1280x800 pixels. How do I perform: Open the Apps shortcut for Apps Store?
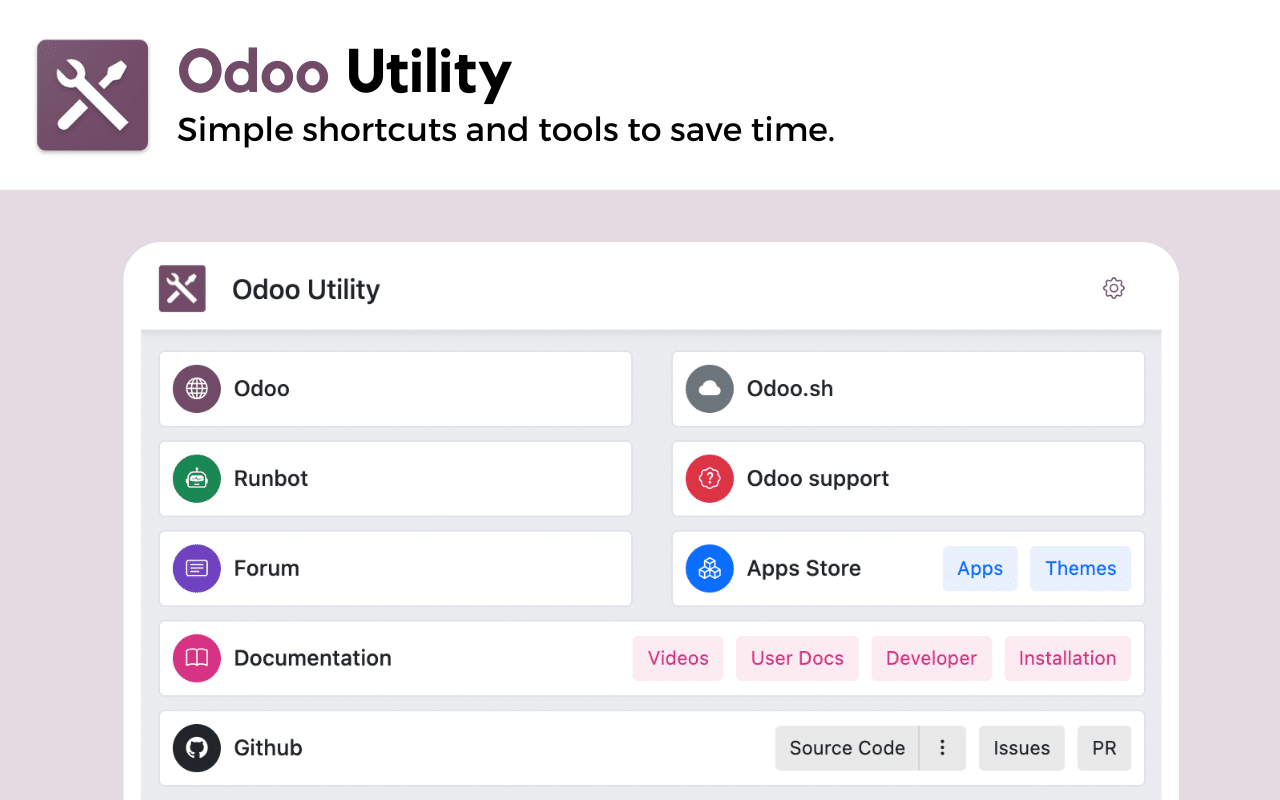click(980, 568)
